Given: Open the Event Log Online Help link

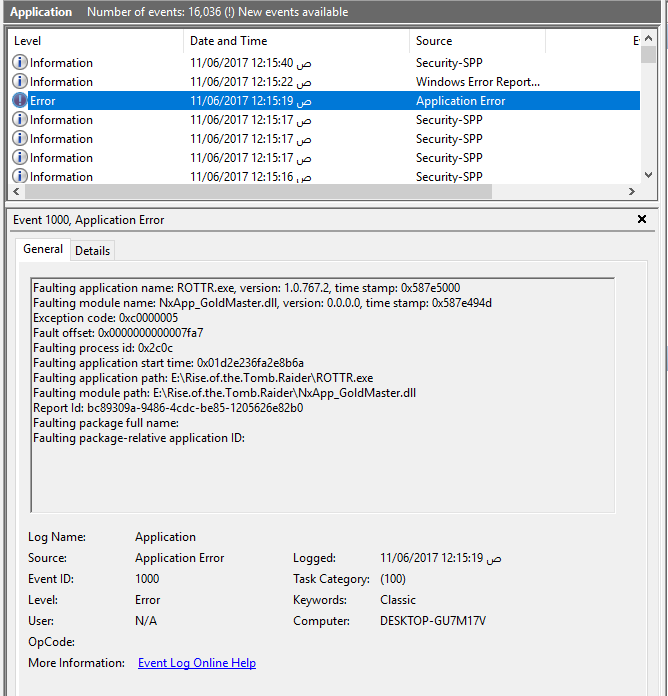Looking at the screenshot, I should point(196,663).
